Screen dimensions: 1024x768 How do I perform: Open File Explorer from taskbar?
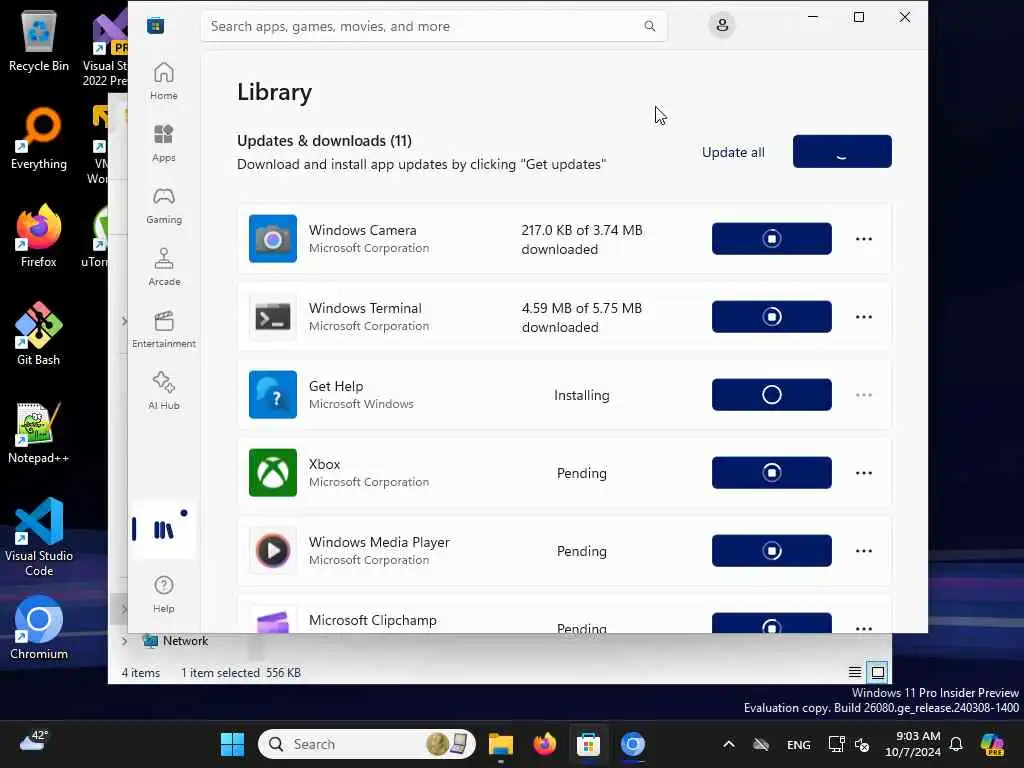point(501,744)
